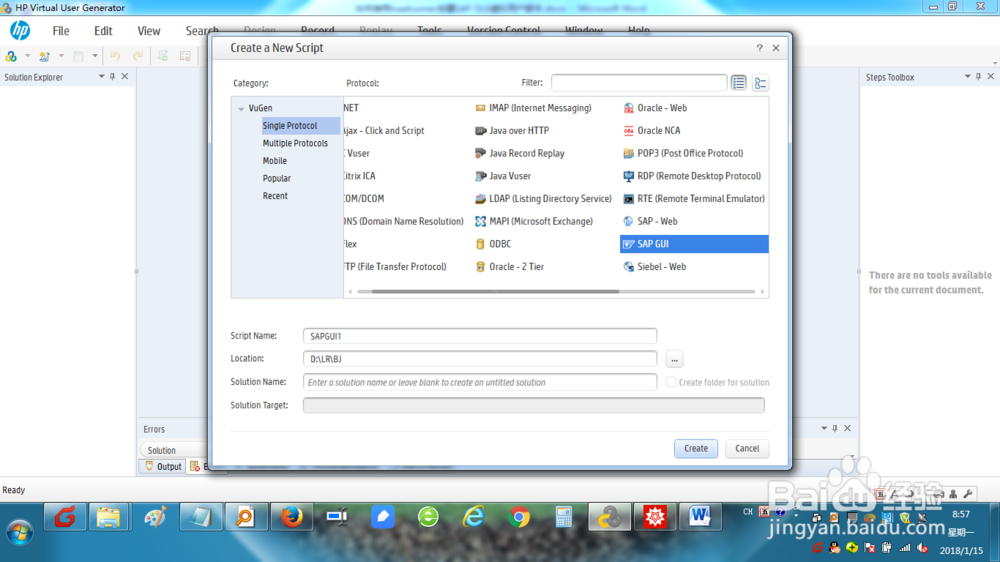Select Oracle NCA protocol
Image resolution: width=1000 pixels, height=562 pixels.
pyautogui.click(x=652, y=130)
